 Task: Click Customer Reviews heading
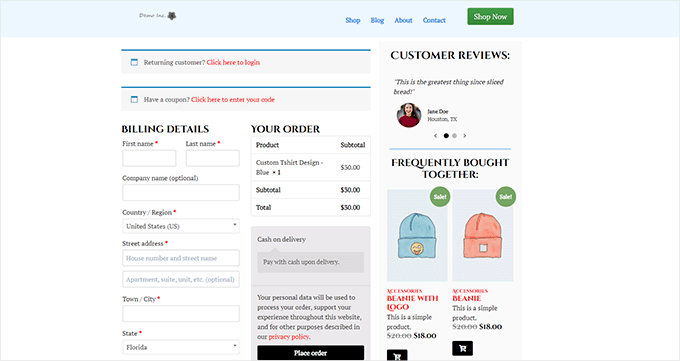[x=450, y=56]
